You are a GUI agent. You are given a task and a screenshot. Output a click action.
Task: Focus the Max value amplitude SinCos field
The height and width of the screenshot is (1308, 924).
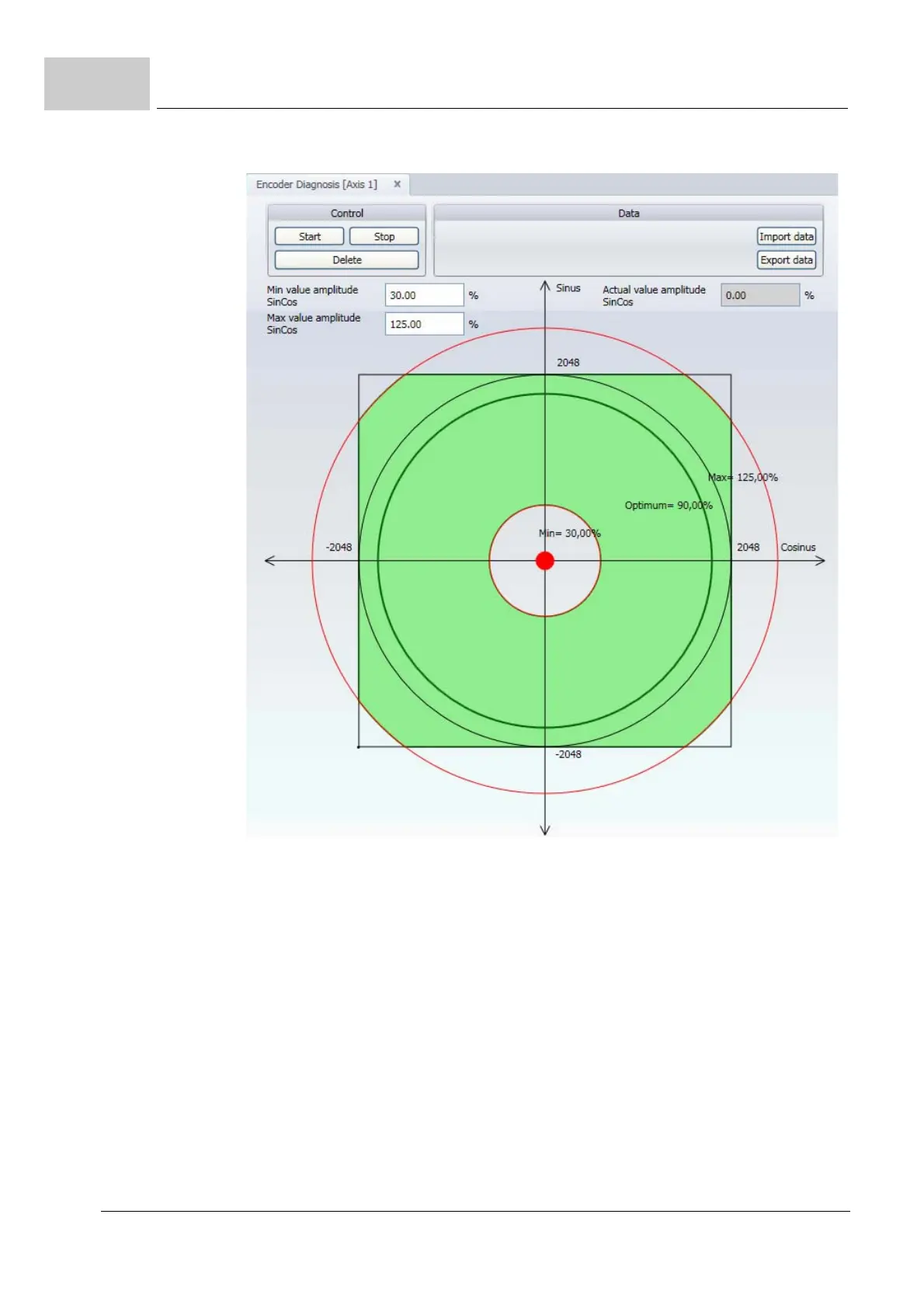(x=424, y=324)
